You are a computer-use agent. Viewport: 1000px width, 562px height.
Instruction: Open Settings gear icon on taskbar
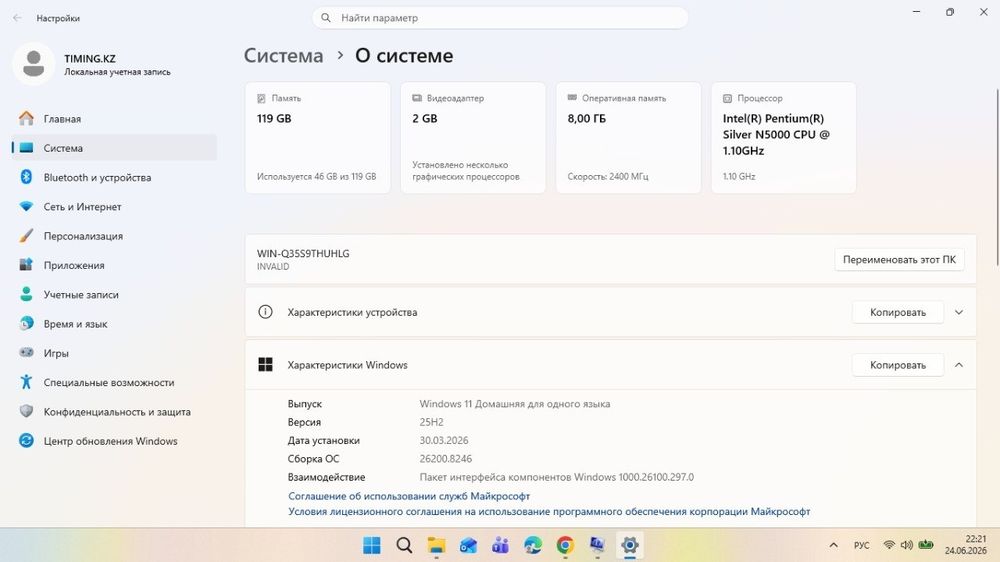click(x=629, y=545)
